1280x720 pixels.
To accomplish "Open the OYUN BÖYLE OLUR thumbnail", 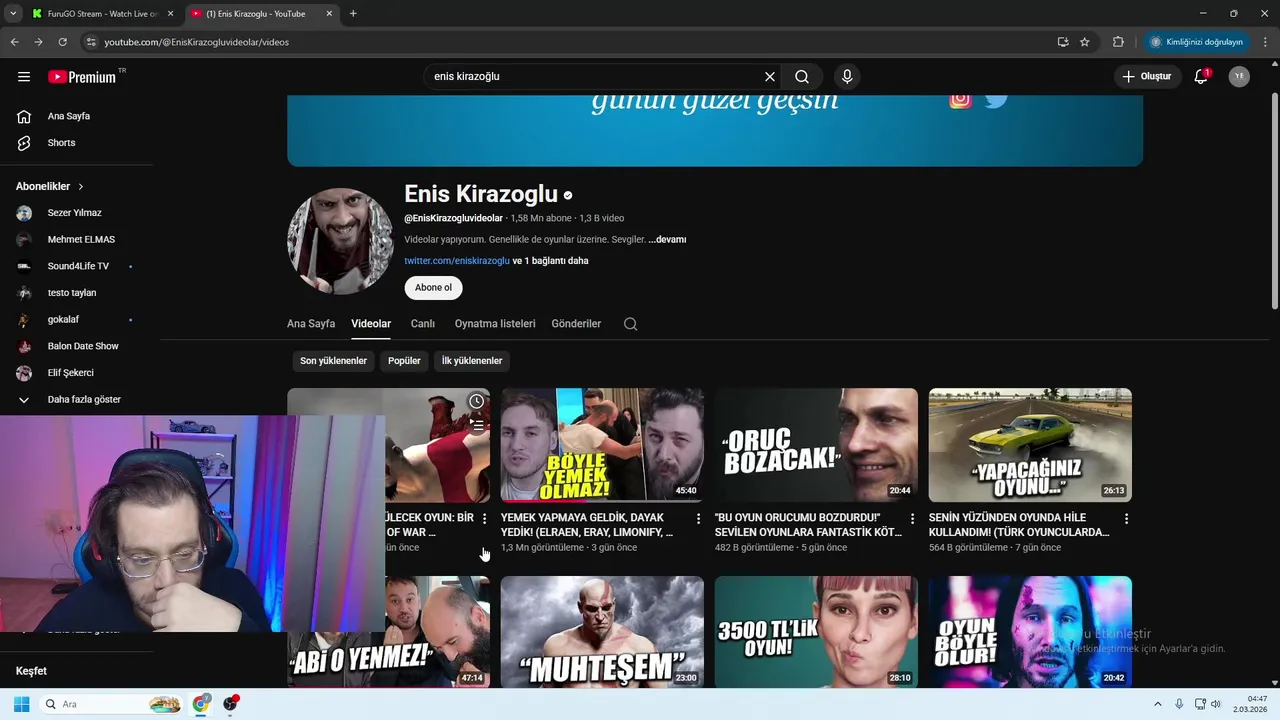I will 1030,632.
